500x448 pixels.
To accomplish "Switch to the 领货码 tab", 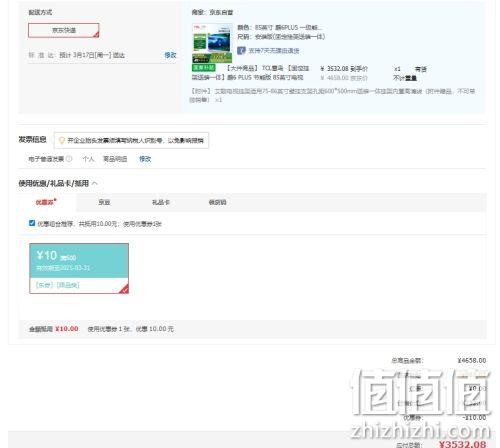I will [x=217, y=202].
